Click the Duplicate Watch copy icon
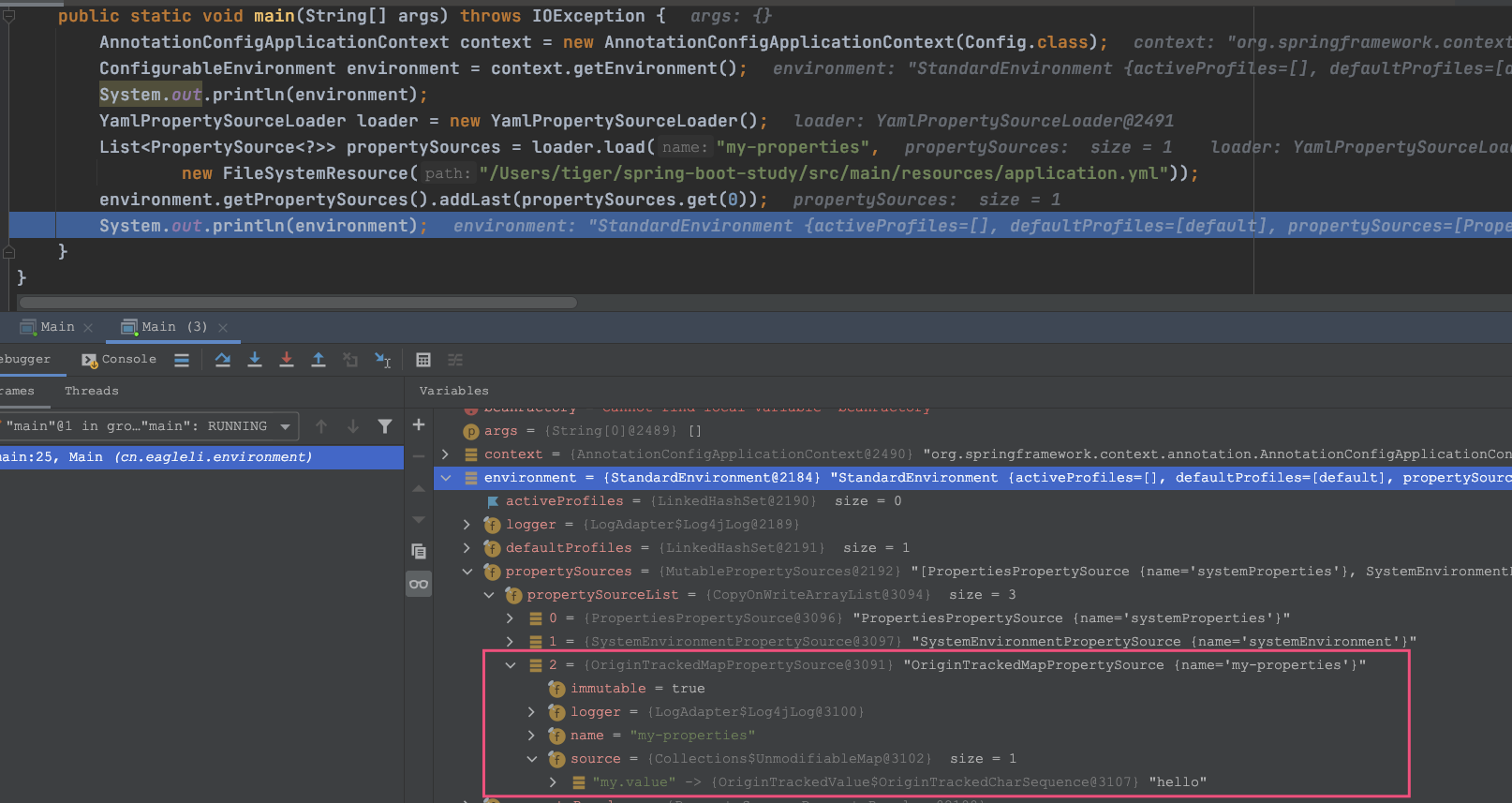1512x803 pixels. tap(419, 552)
